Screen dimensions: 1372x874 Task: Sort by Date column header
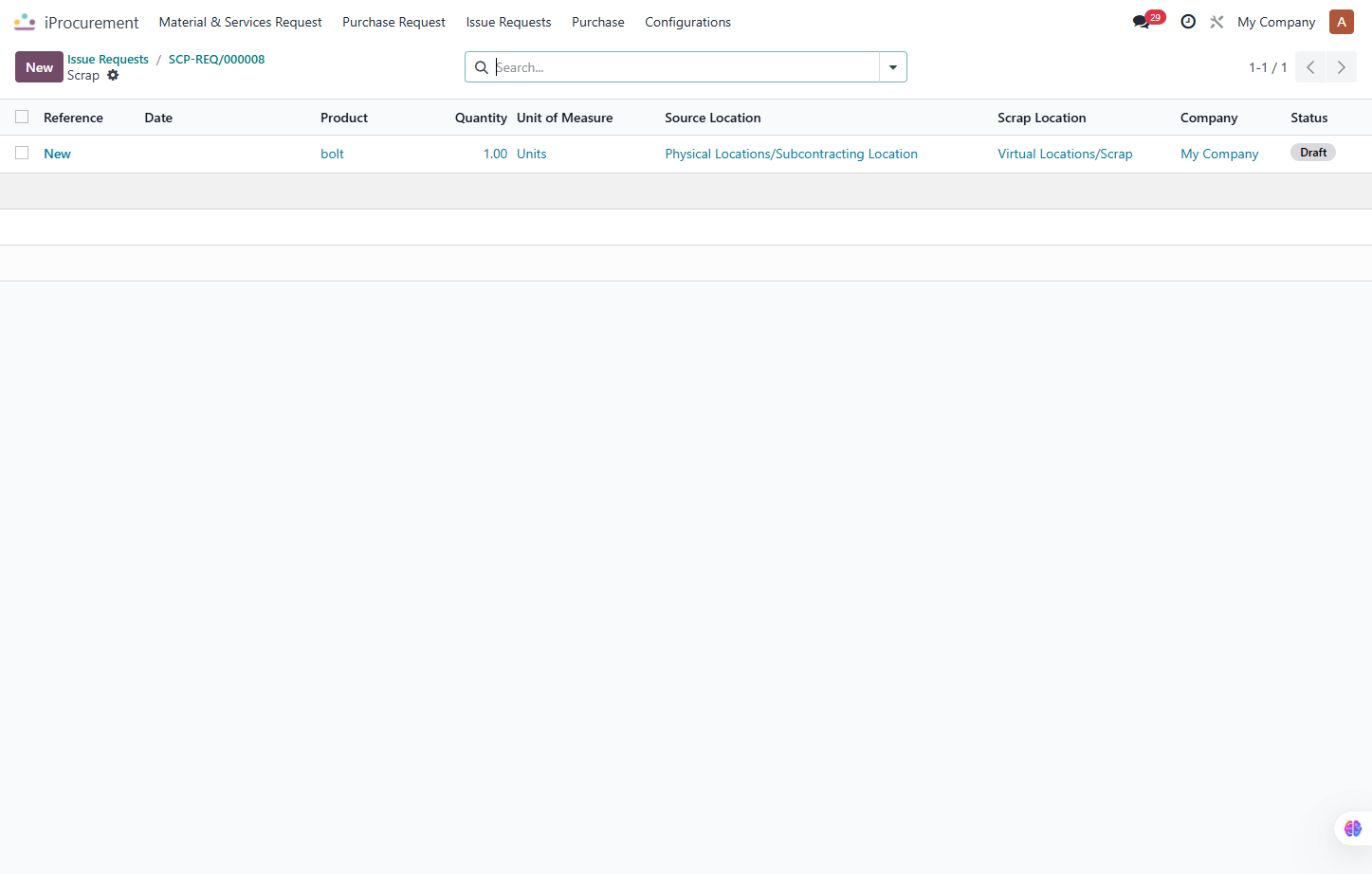pyautogui.click(x=158, y=118)
